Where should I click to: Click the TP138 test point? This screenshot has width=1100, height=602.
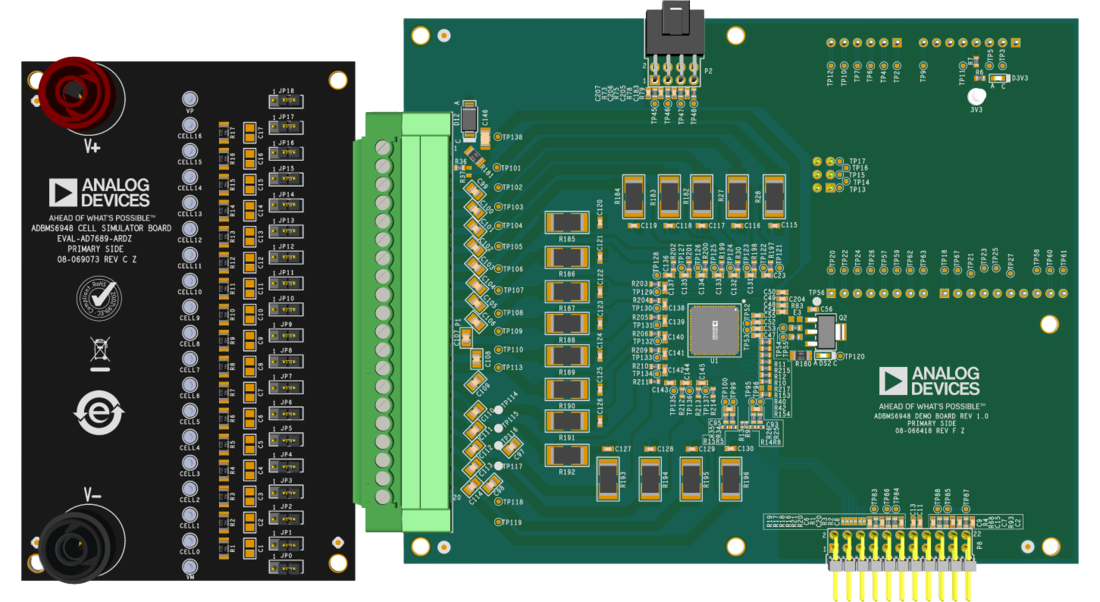(498, 137)
